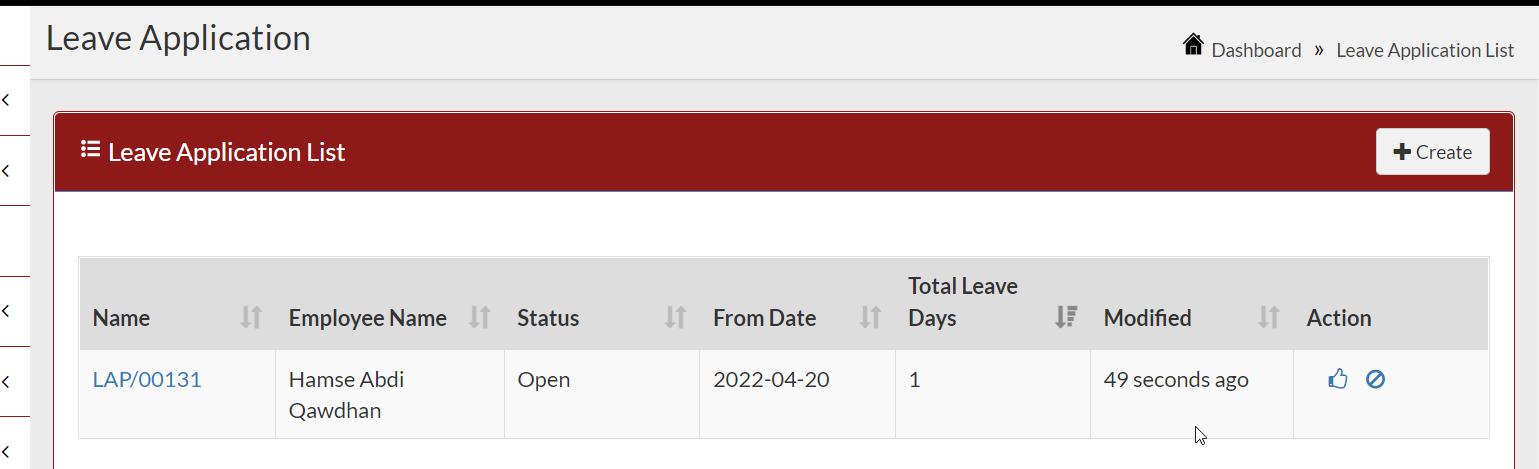Click the sort arrows beside the Status column

pos(676,318)
